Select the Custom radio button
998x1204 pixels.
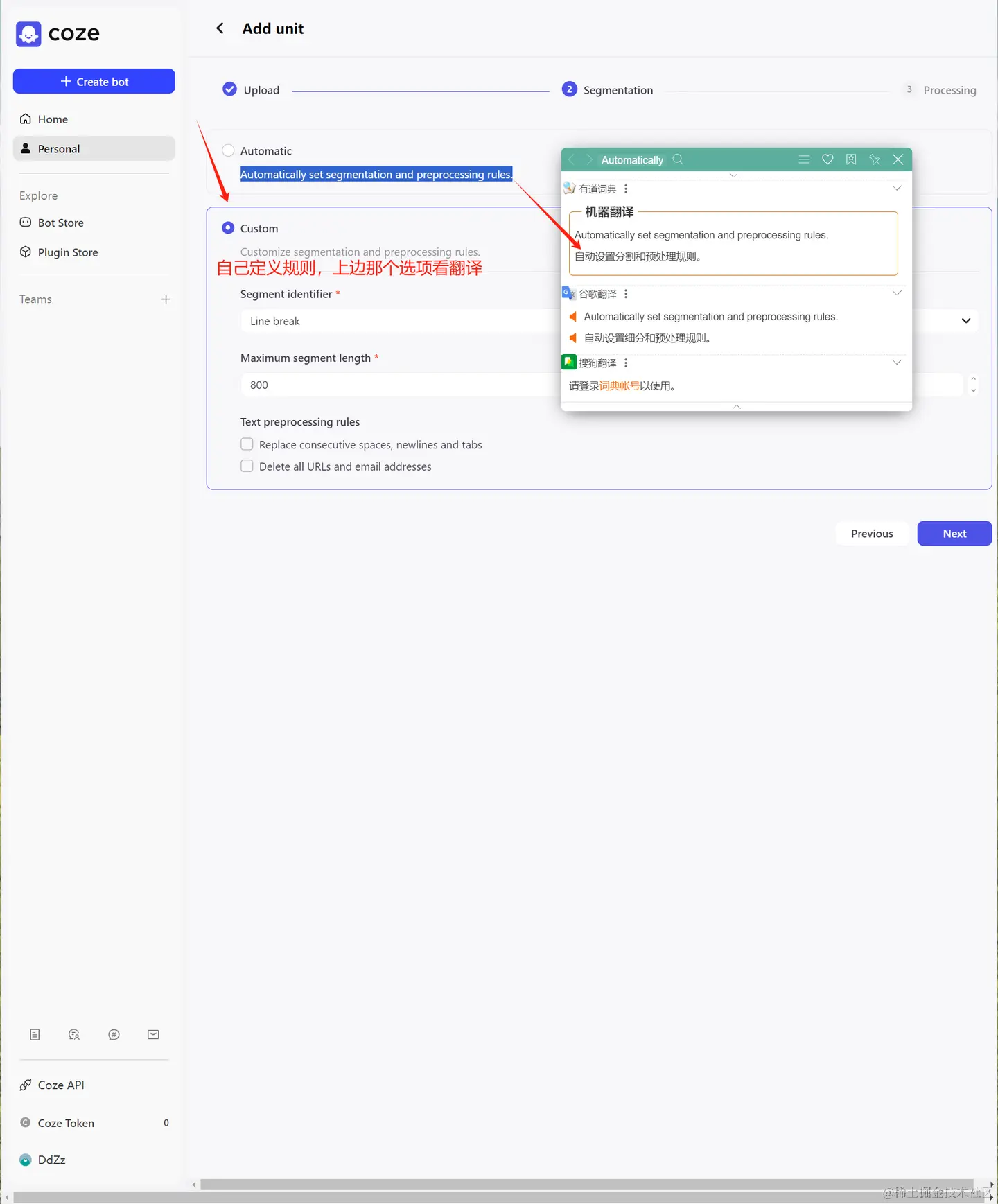click(228, 228)
